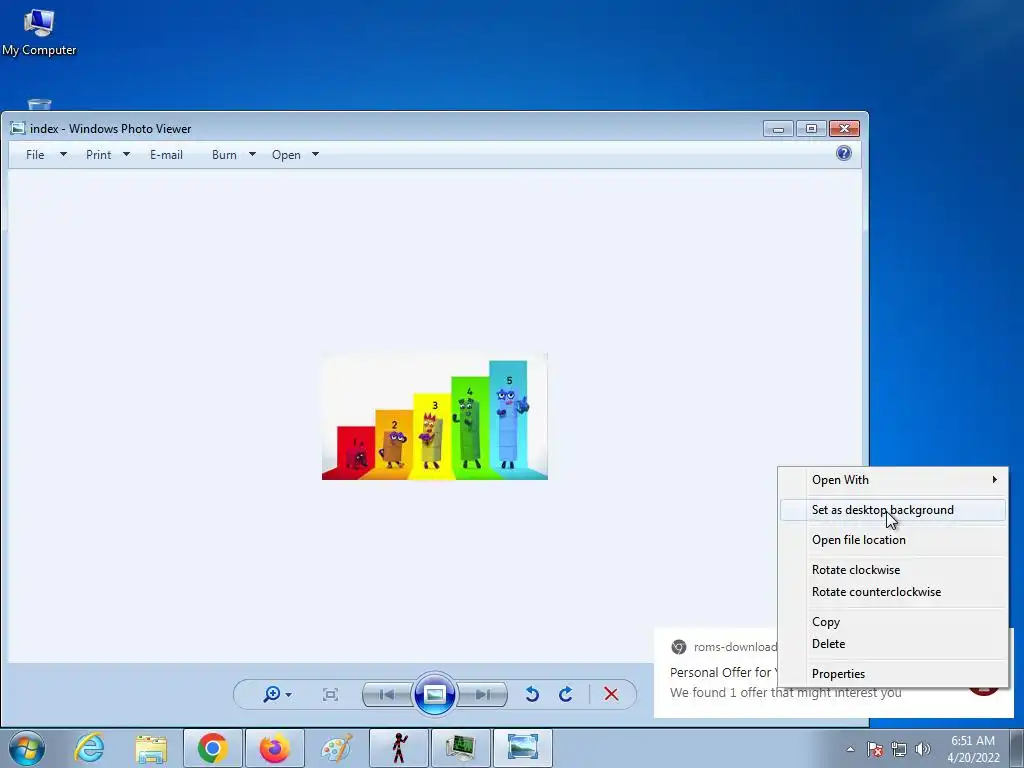This screenshot has height=768, width=1024.
Task: Go to the previous photo
Action: pyautogui.click(x=387, y=694)
